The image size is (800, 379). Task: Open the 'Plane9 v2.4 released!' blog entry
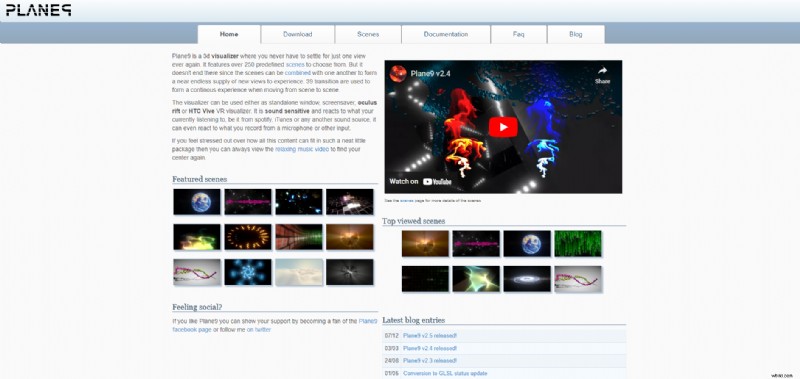pos(430,348)
